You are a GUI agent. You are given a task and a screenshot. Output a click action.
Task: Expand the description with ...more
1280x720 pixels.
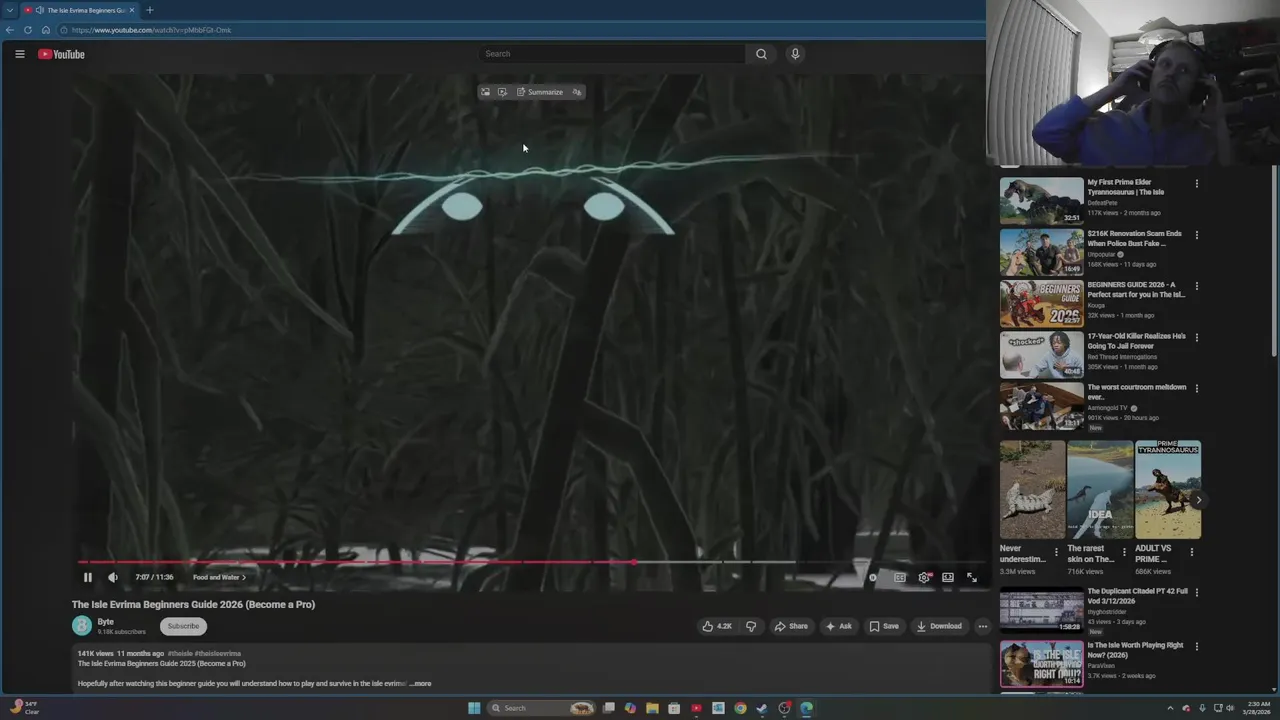(421, 684)
